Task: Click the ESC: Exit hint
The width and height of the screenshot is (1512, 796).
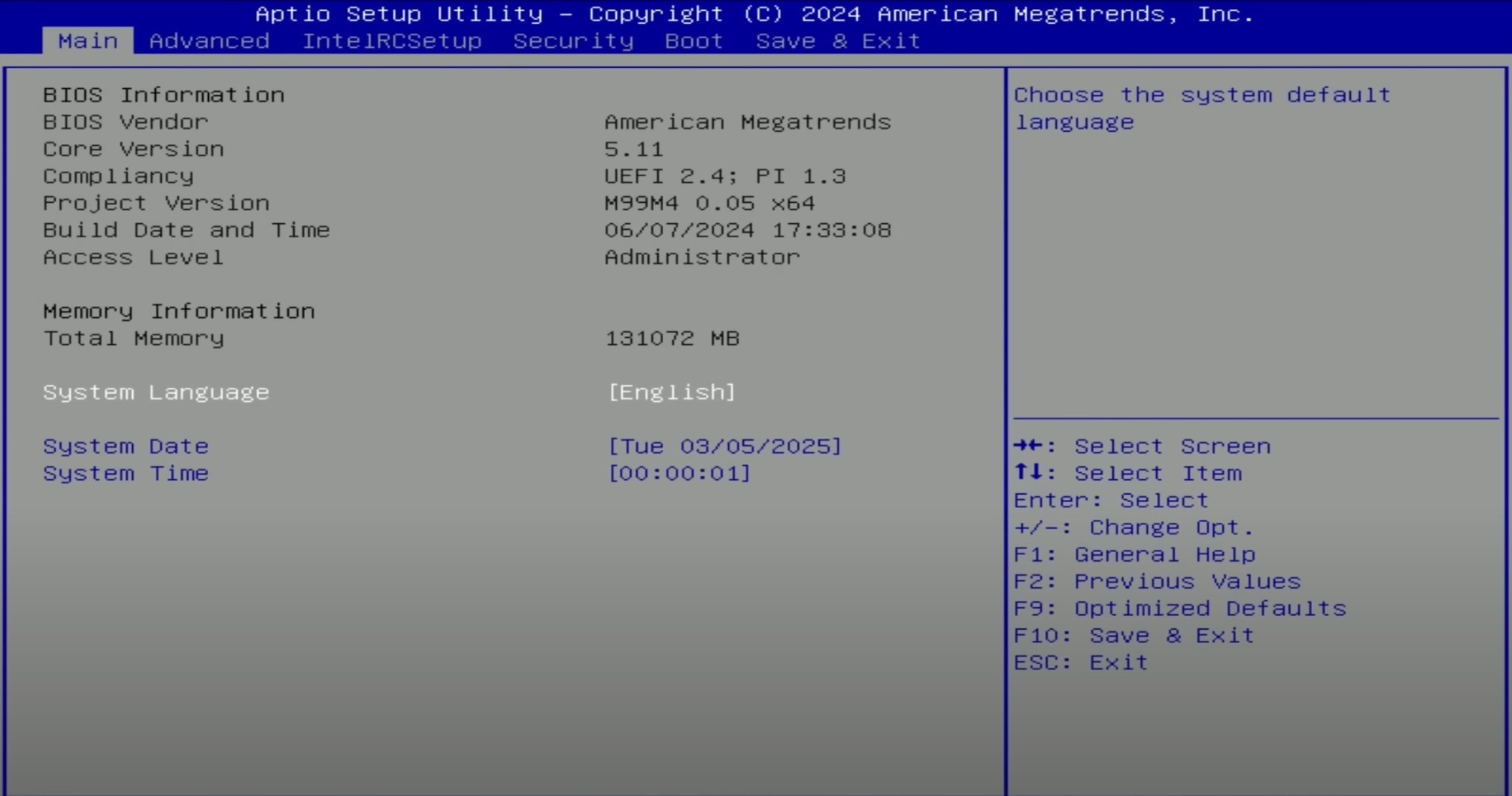Action: pyautogui.click(x=1080, y=662)
